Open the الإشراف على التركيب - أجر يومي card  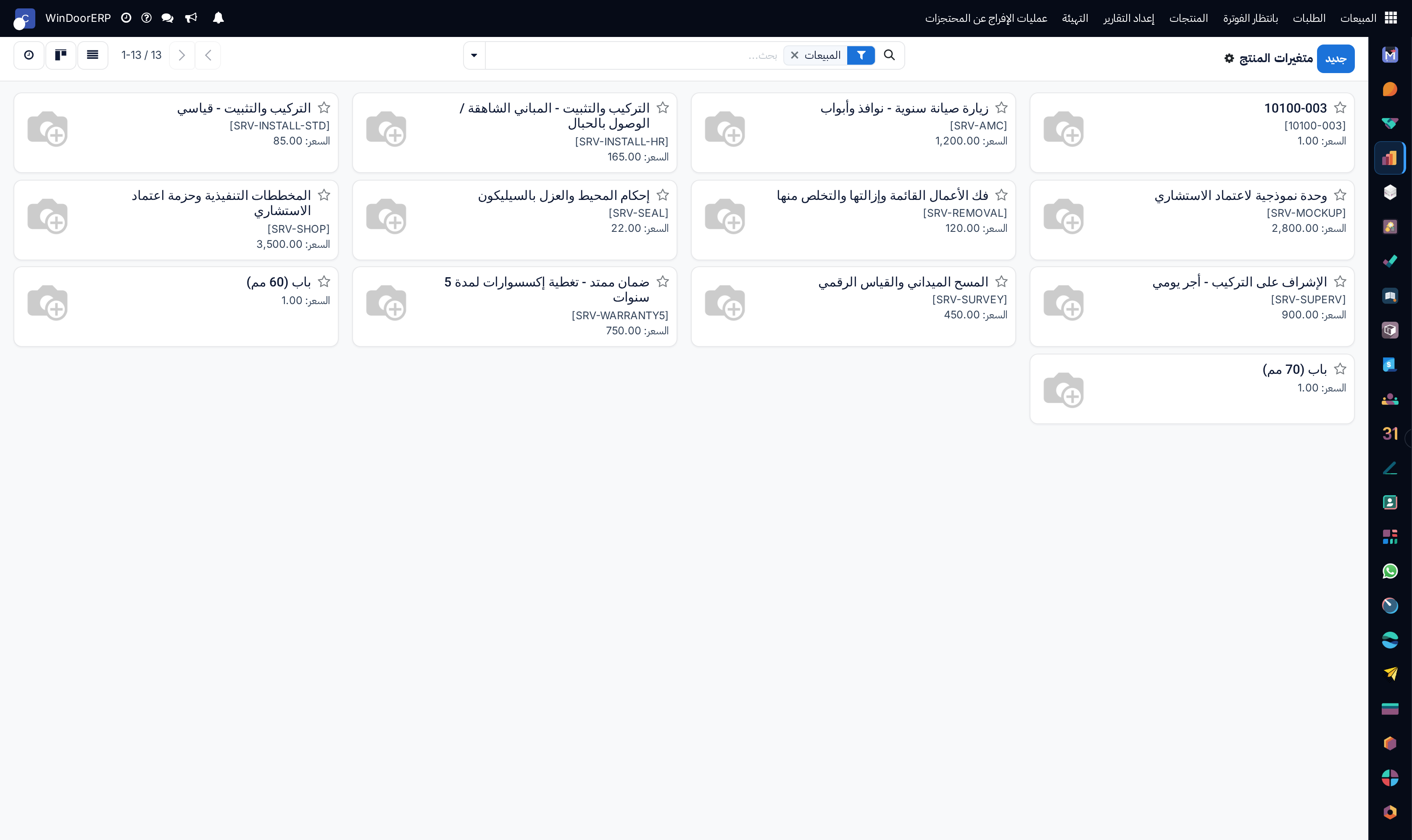[1192, 307]
